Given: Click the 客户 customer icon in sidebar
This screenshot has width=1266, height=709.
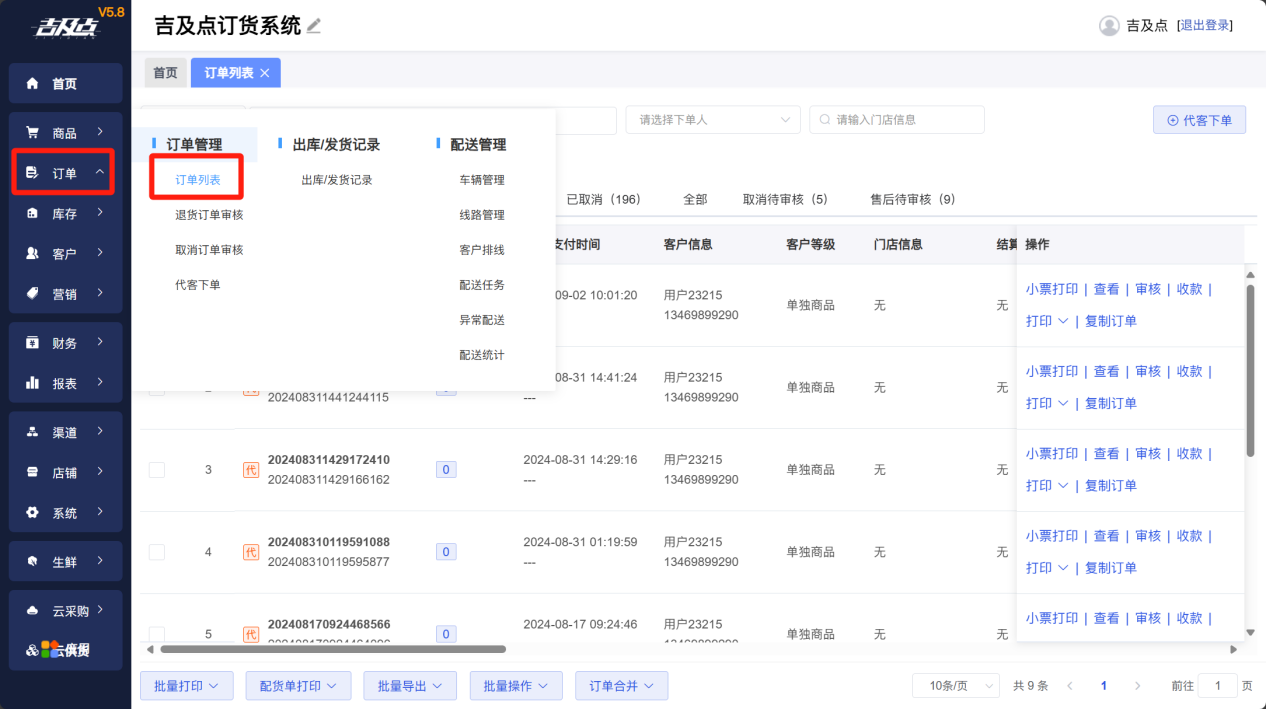Looking at the screenshot, I should pos(33,254).
